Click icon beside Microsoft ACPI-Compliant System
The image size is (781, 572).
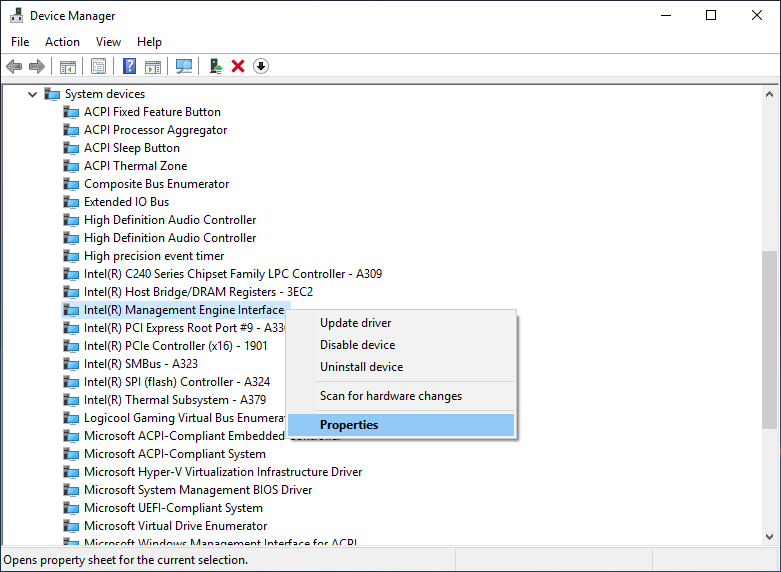tap(71, 454)
